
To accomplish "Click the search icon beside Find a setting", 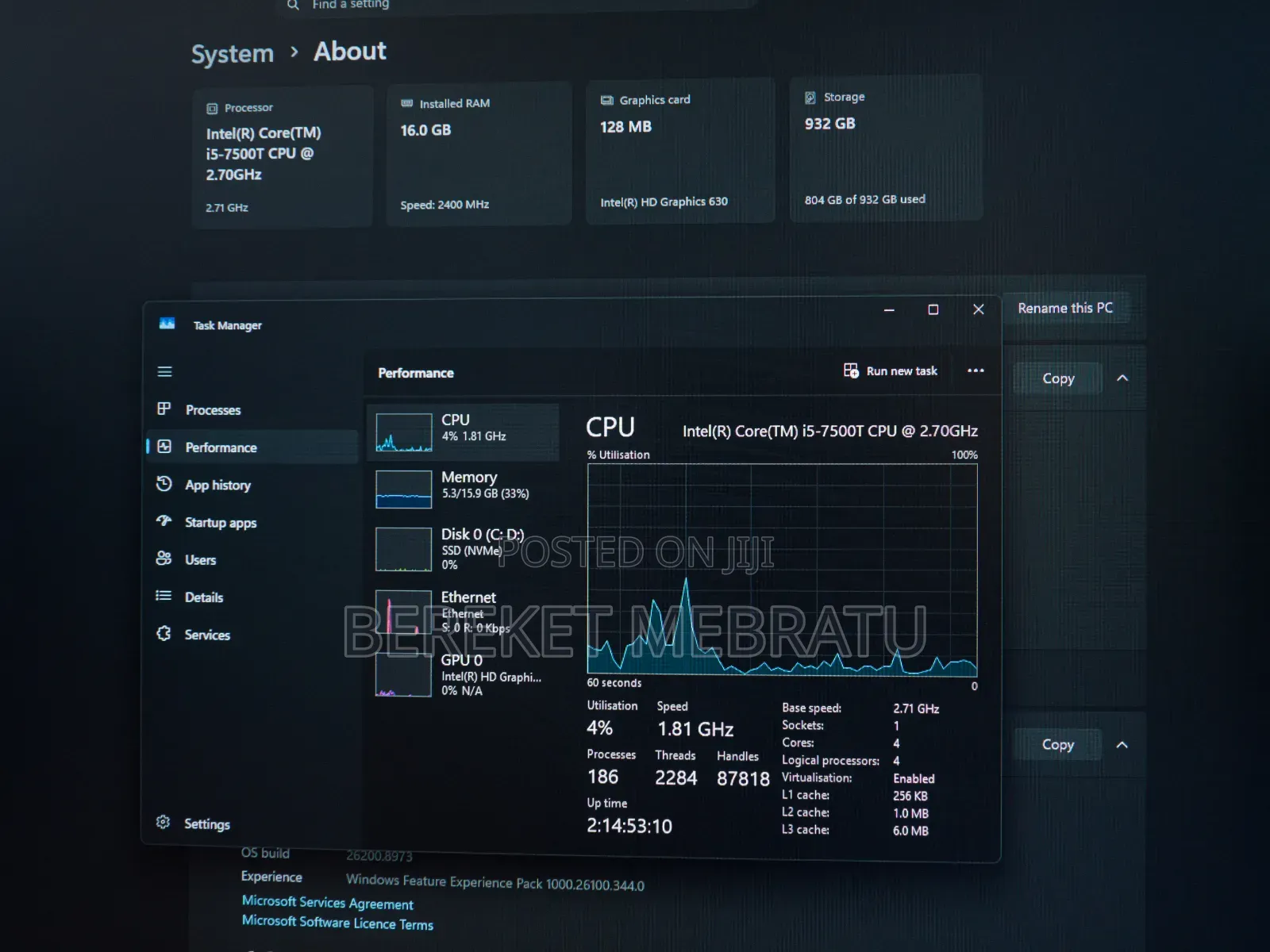I will coord(293,5).
